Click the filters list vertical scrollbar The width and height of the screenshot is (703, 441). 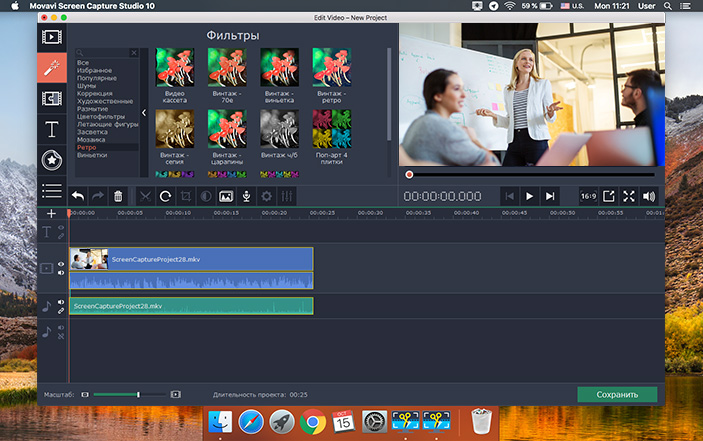(x=389, y=94)
